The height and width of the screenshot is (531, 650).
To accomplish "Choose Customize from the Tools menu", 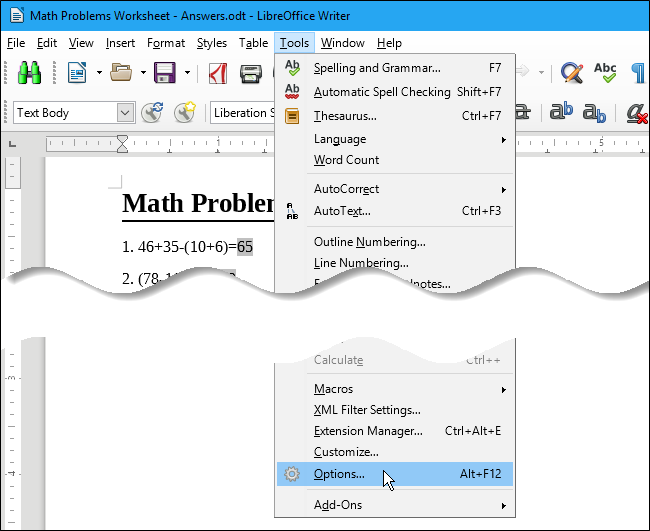I will (394, 452).
